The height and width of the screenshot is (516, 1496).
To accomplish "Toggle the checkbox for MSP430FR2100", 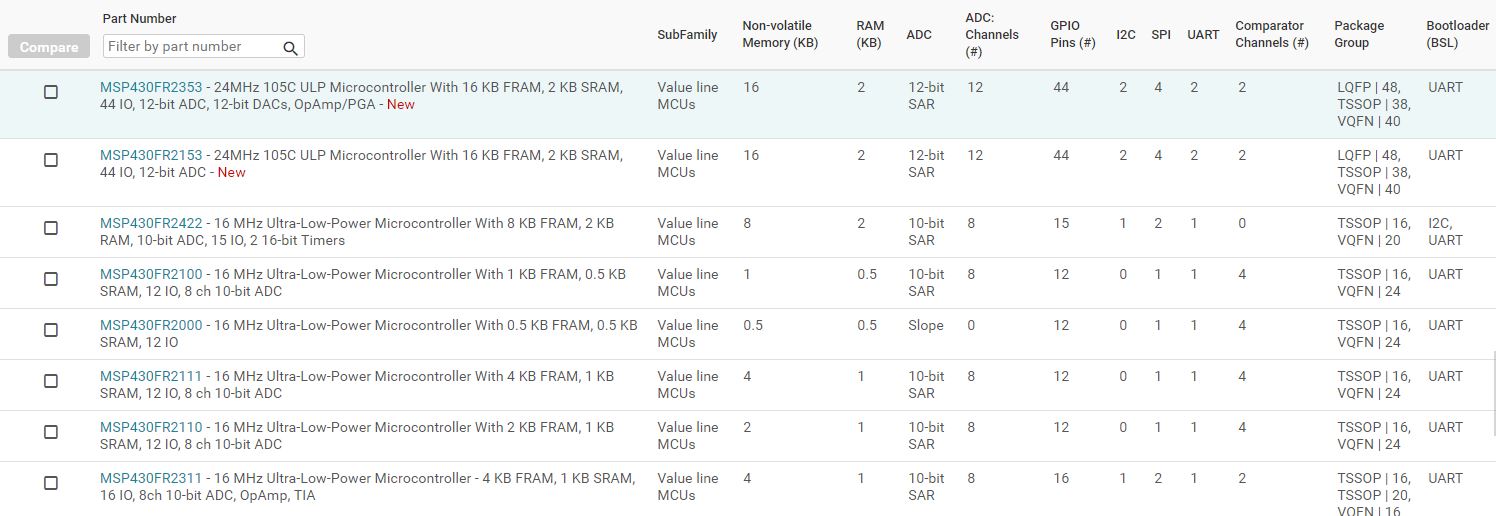I will pyautogui.click(x=51, y=279).
